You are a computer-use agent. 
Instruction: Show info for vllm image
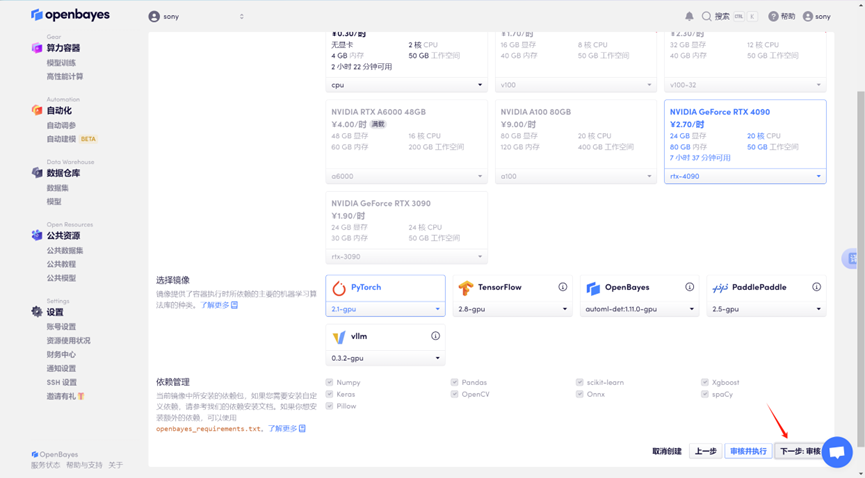(x=435, y=336)
